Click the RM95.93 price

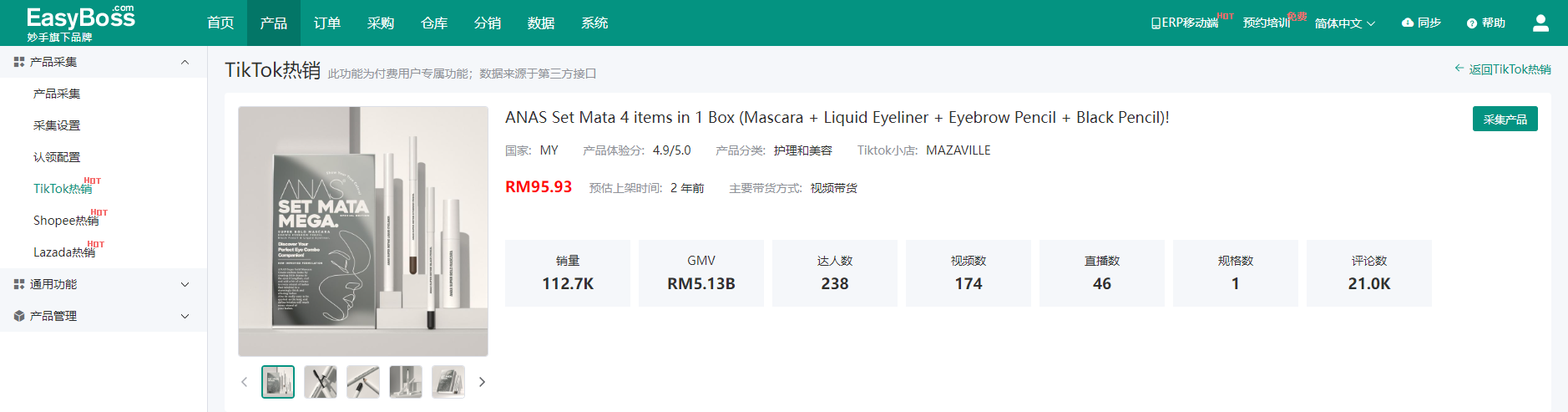tap(539, 187)
